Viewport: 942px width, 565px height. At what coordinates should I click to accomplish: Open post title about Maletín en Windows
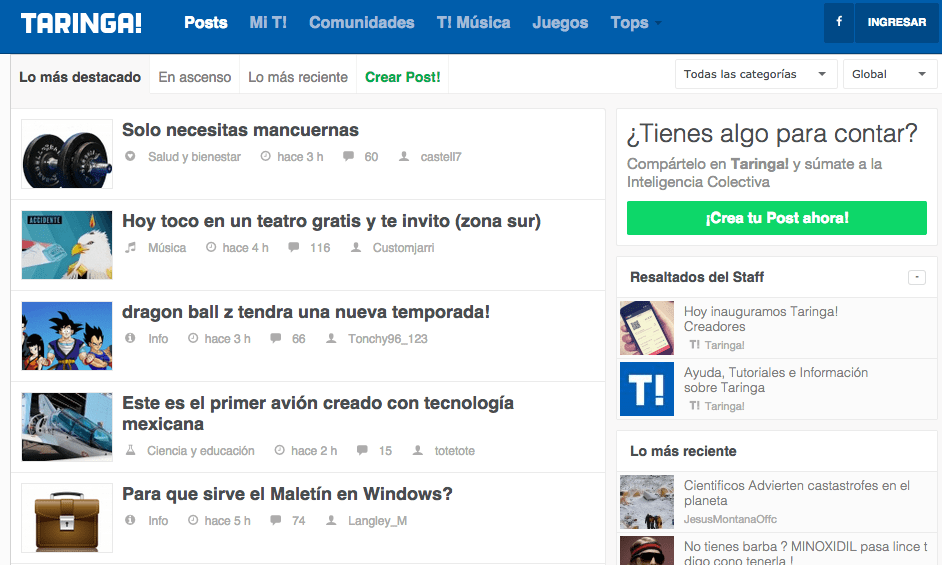[287, 494]
